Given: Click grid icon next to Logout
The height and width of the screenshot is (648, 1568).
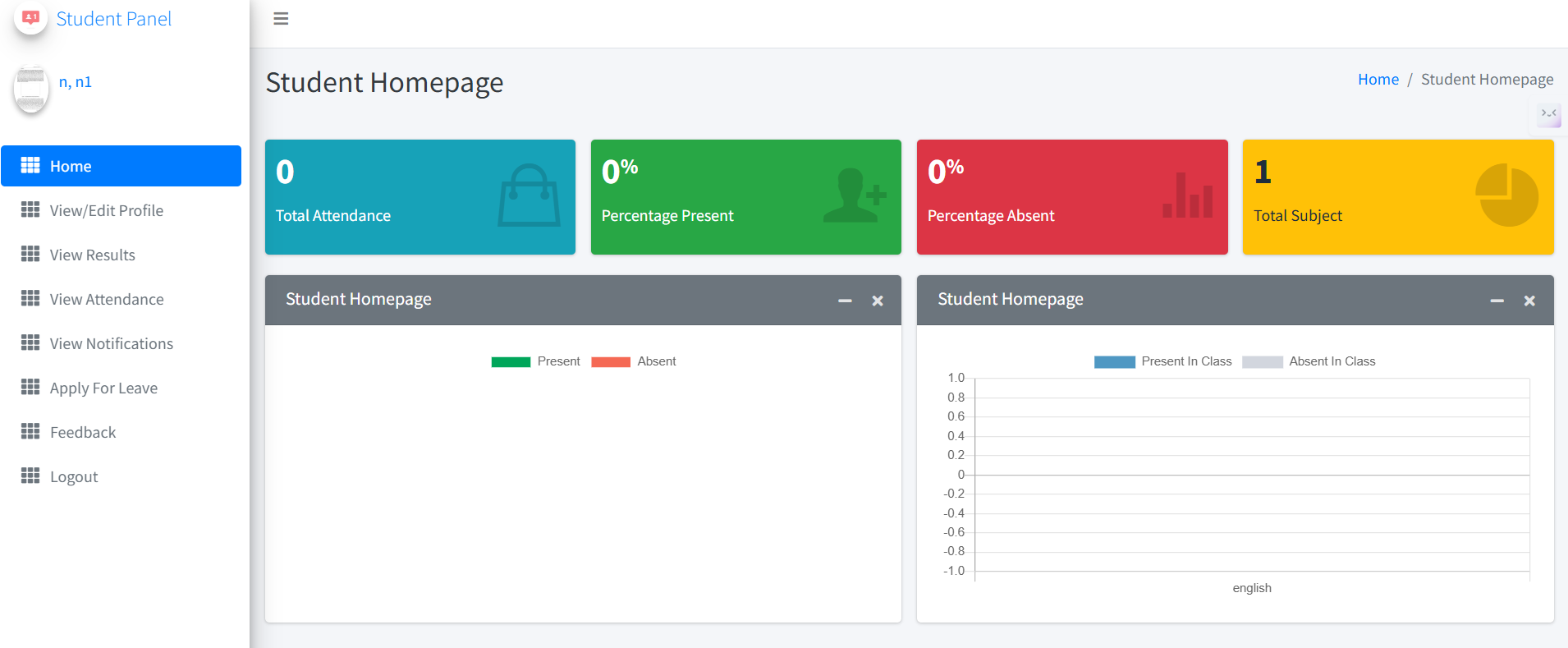Looking at the screenshot, I should (30, 476).
